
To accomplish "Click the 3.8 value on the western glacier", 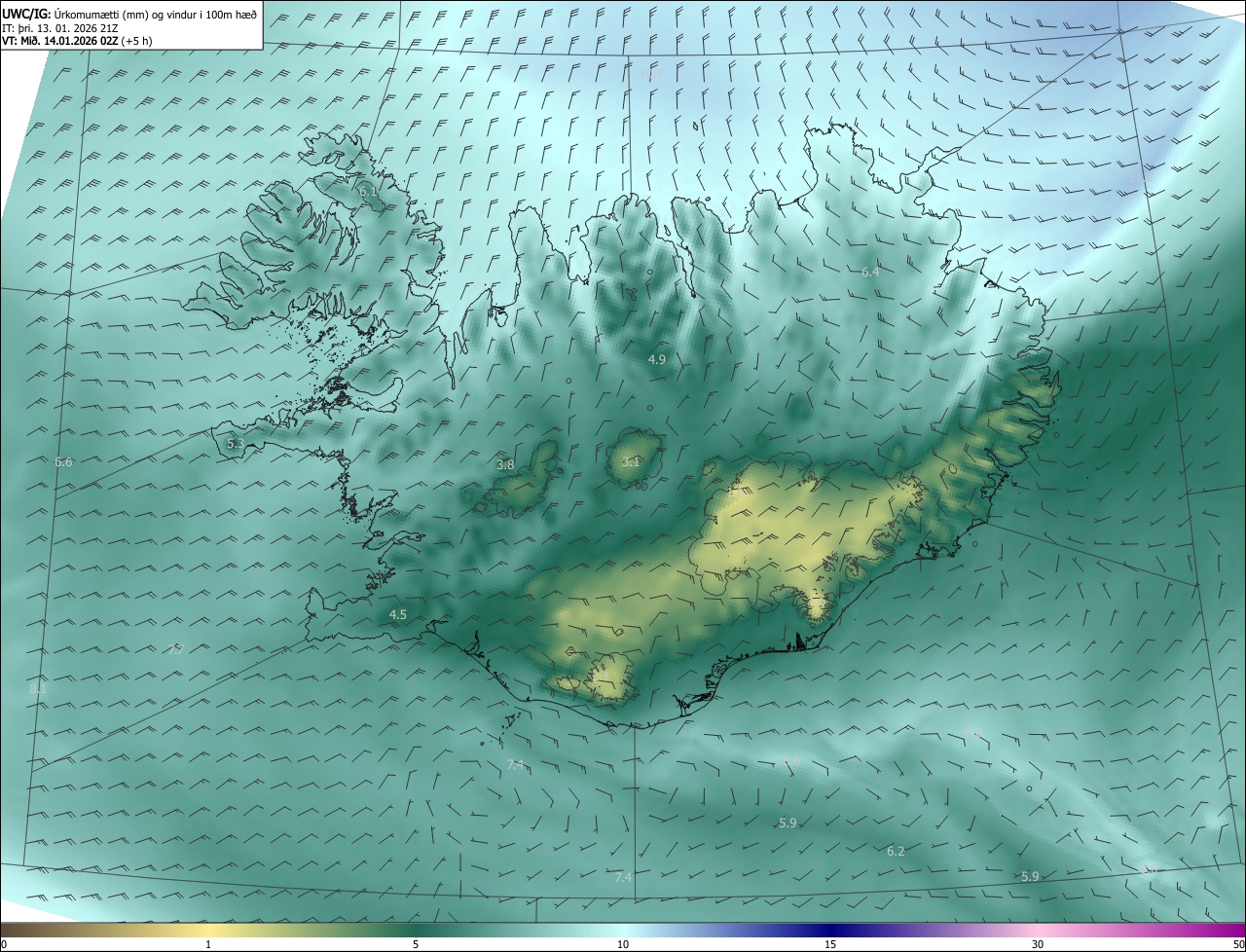I will pyautogui.click(x=505, y=464).
